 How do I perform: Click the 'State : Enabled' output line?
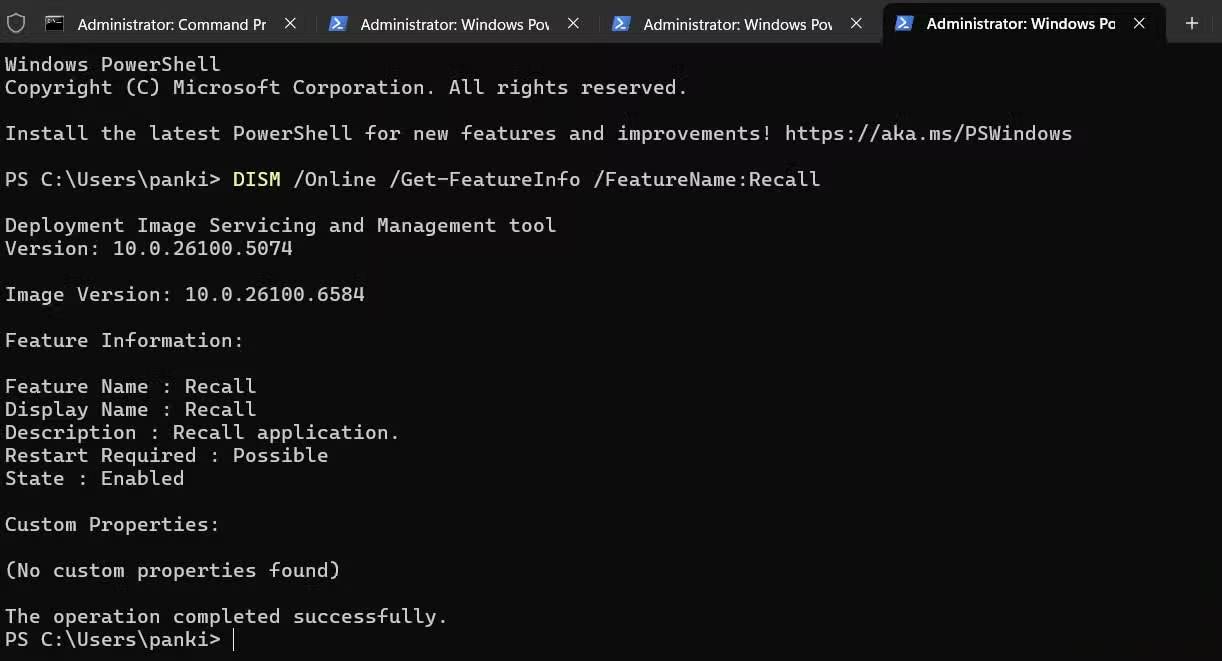(x=94, y=478)
